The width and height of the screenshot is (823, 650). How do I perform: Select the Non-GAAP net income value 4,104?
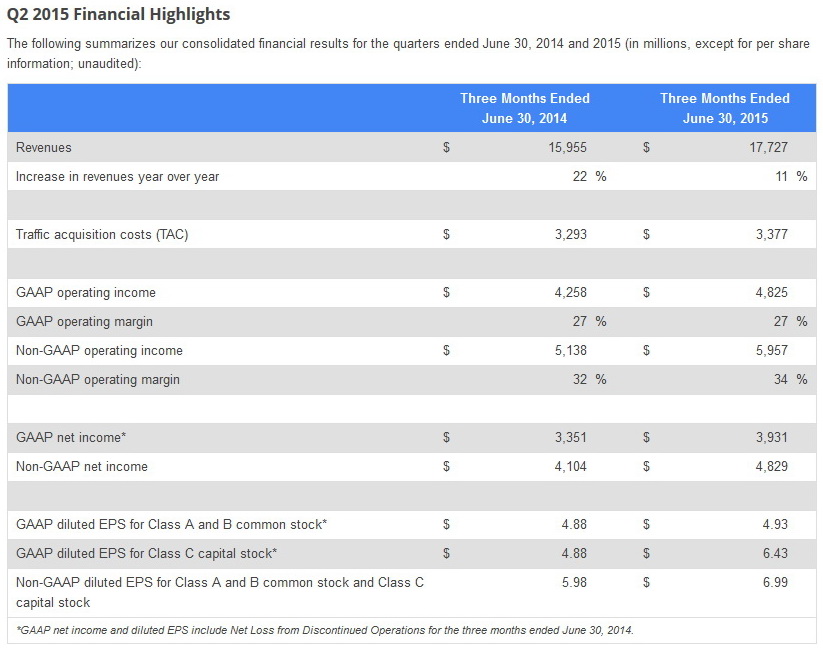[571, 467]
